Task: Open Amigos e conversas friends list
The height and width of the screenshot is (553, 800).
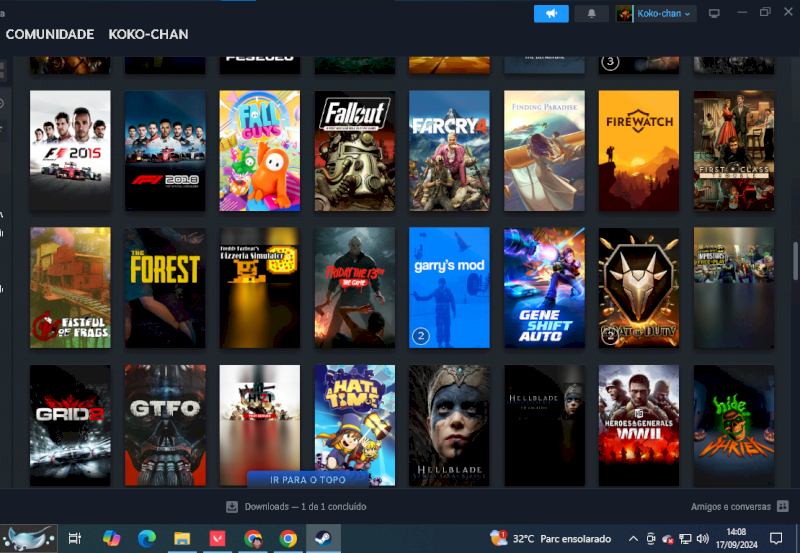Action: pyautogui.click(x=731, y=507)
